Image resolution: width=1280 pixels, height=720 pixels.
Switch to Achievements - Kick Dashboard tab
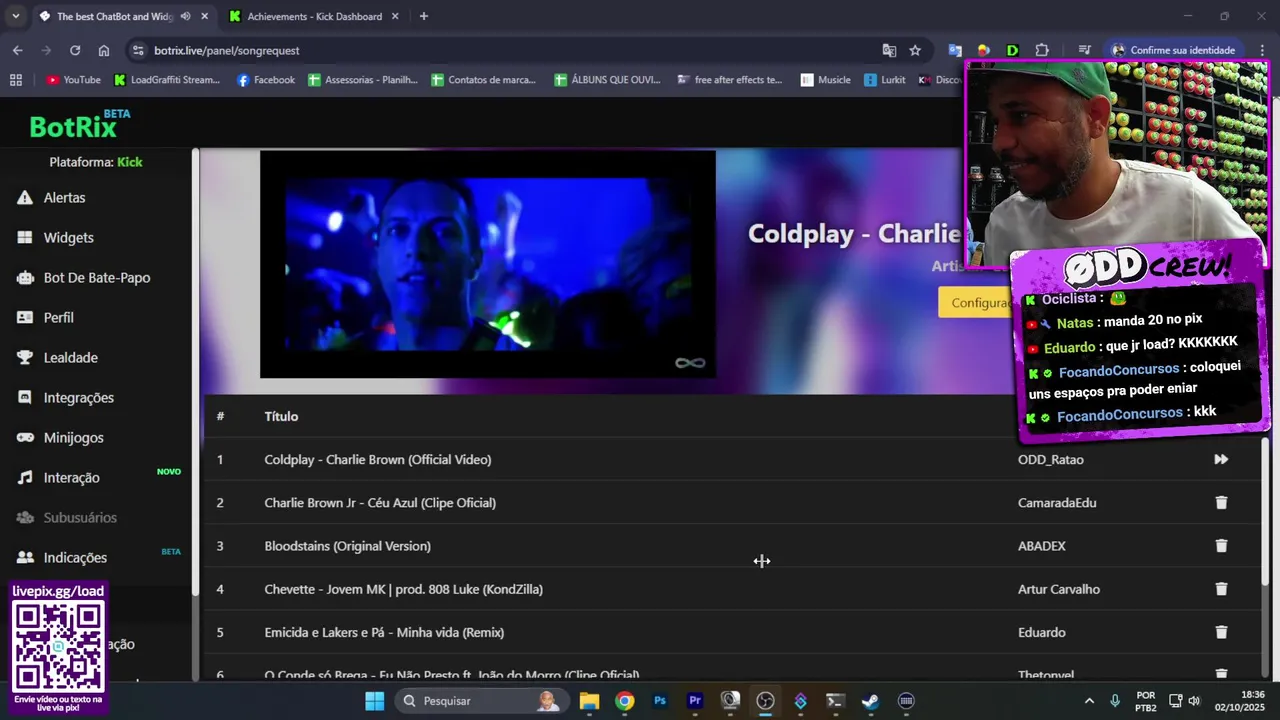point(314,16)
